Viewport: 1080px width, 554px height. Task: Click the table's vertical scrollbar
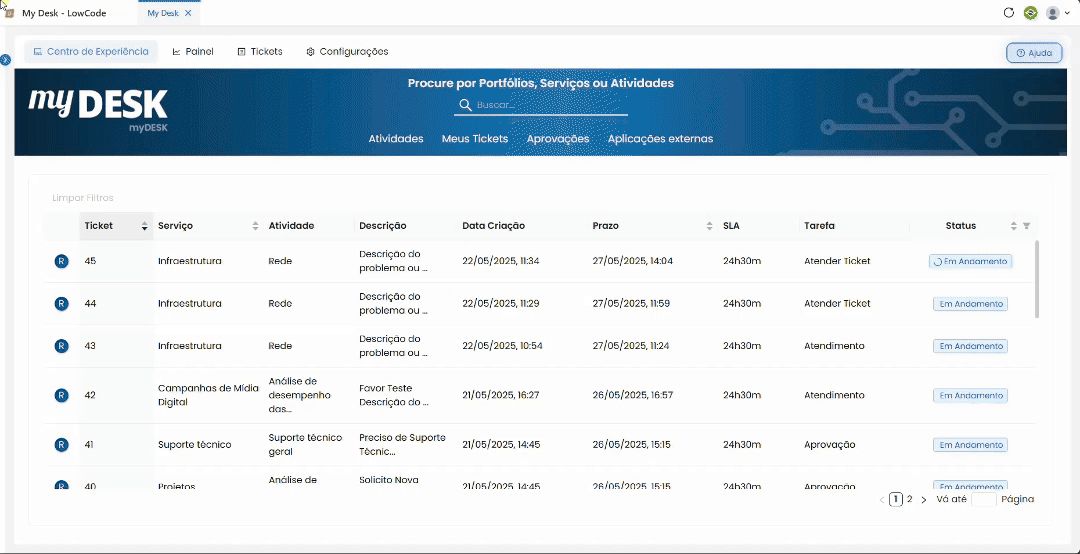click(1037, 279)
